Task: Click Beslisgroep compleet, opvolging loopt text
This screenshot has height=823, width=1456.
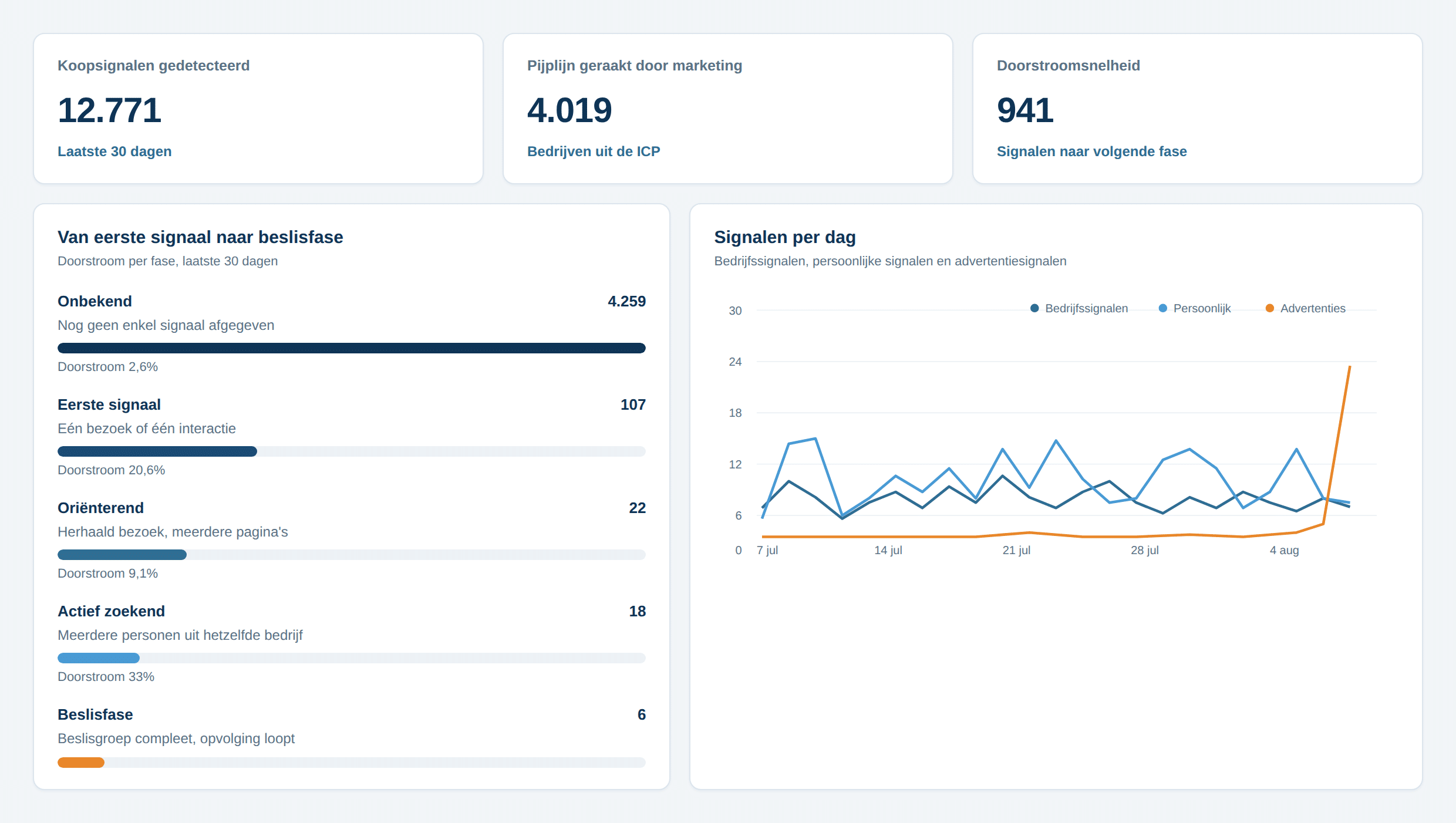Action: [176, 738]
